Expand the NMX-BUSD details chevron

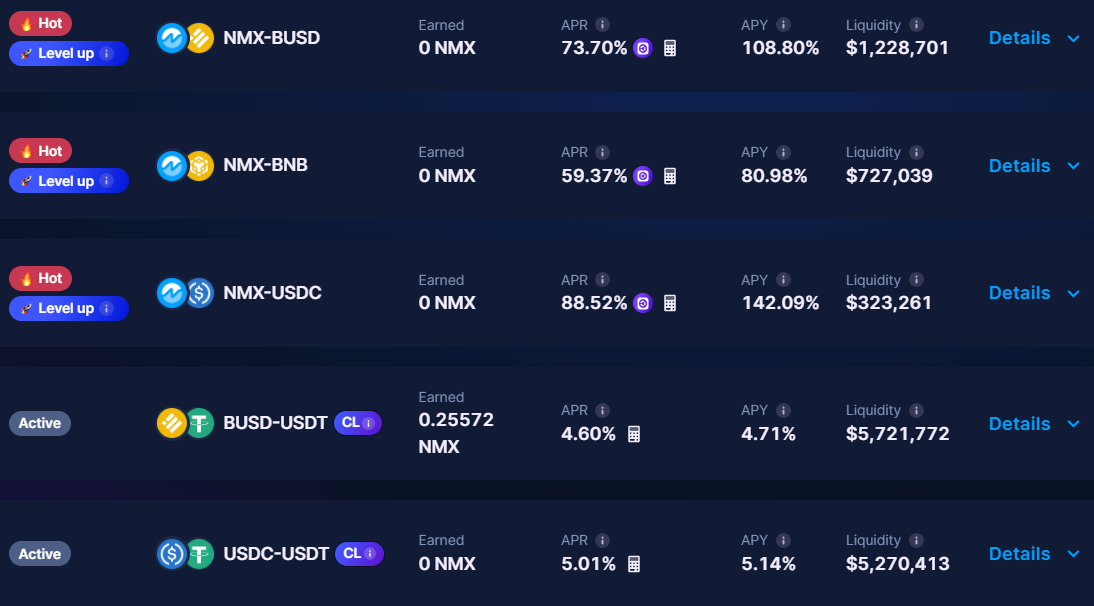coord(1074,38)
